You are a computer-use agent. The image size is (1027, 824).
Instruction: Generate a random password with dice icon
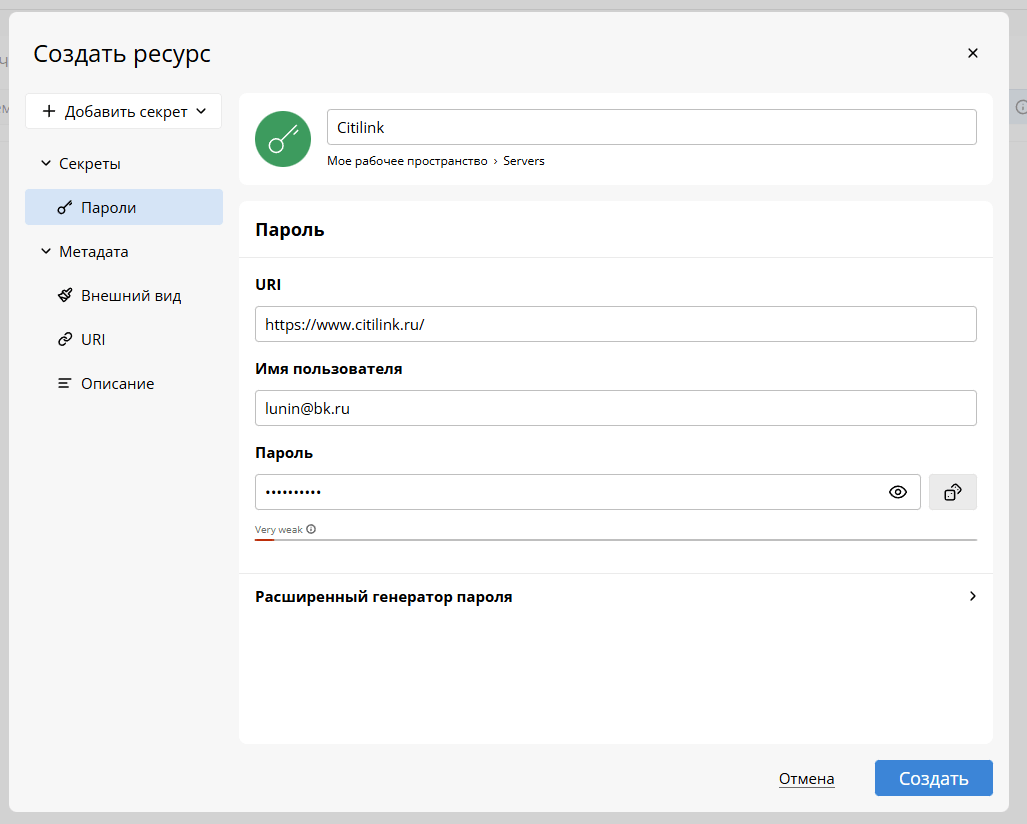(x=952, y=492)
